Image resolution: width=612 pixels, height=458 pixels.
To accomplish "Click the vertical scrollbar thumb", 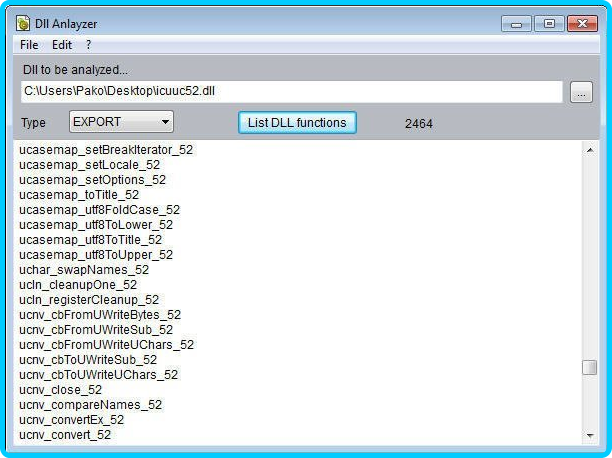I will [589, 367].
